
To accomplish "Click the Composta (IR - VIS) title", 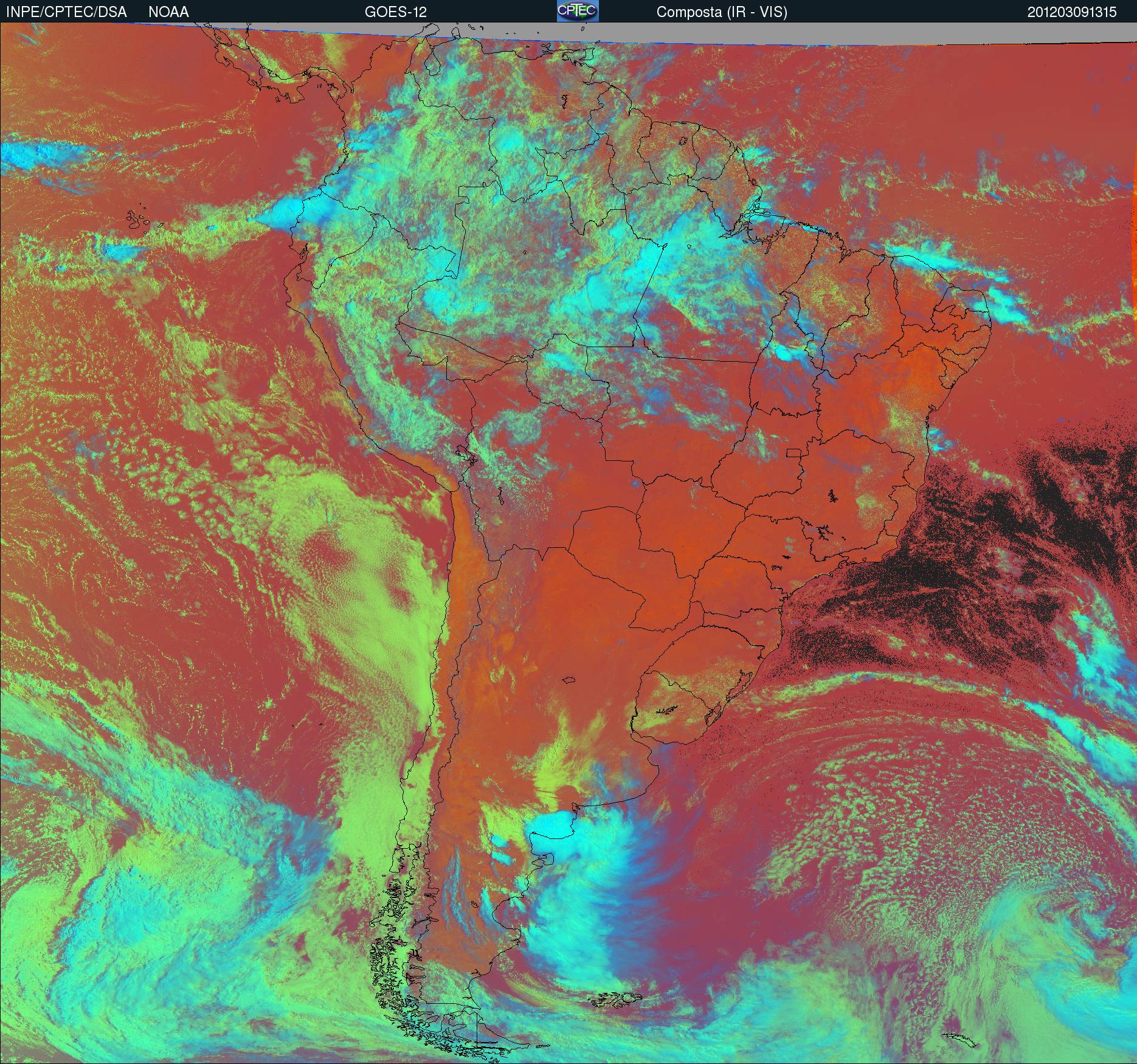I will tap(722, 12).
